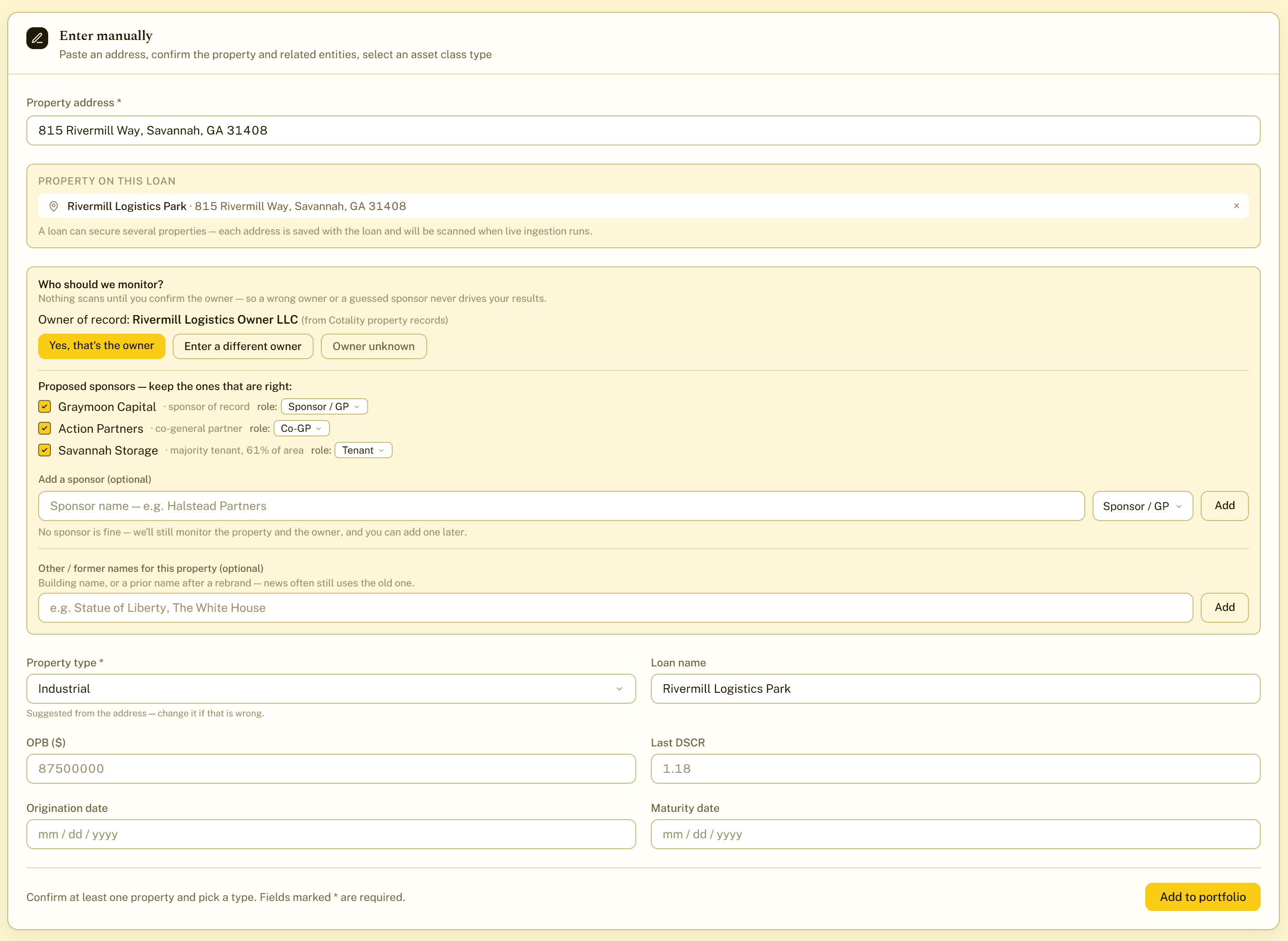Choose Enter a different owner

point(243,346)
